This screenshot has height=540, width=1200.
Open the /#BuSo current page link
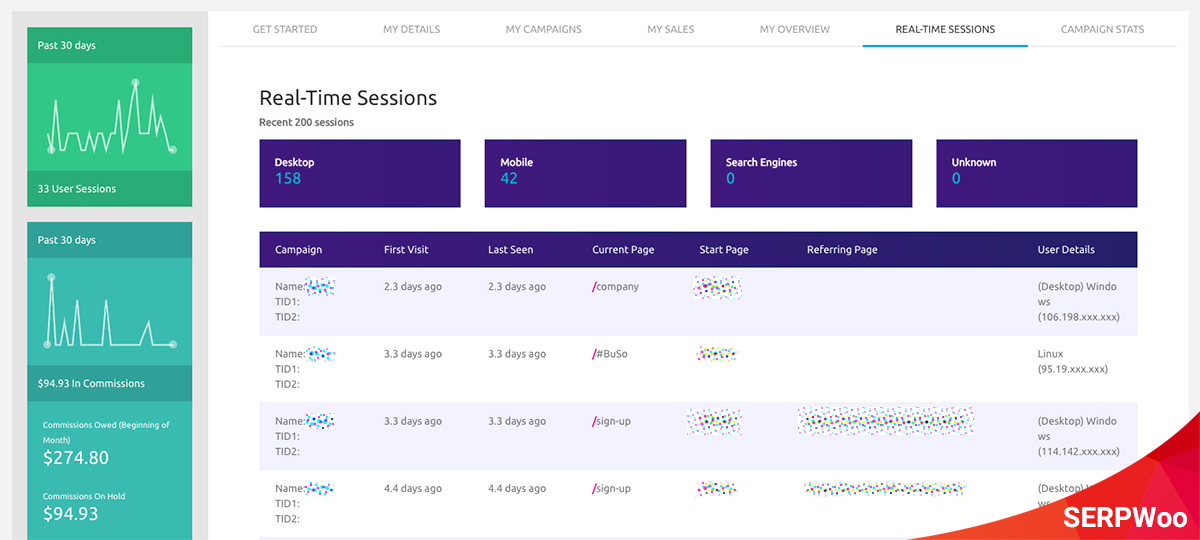click(610, 354)
